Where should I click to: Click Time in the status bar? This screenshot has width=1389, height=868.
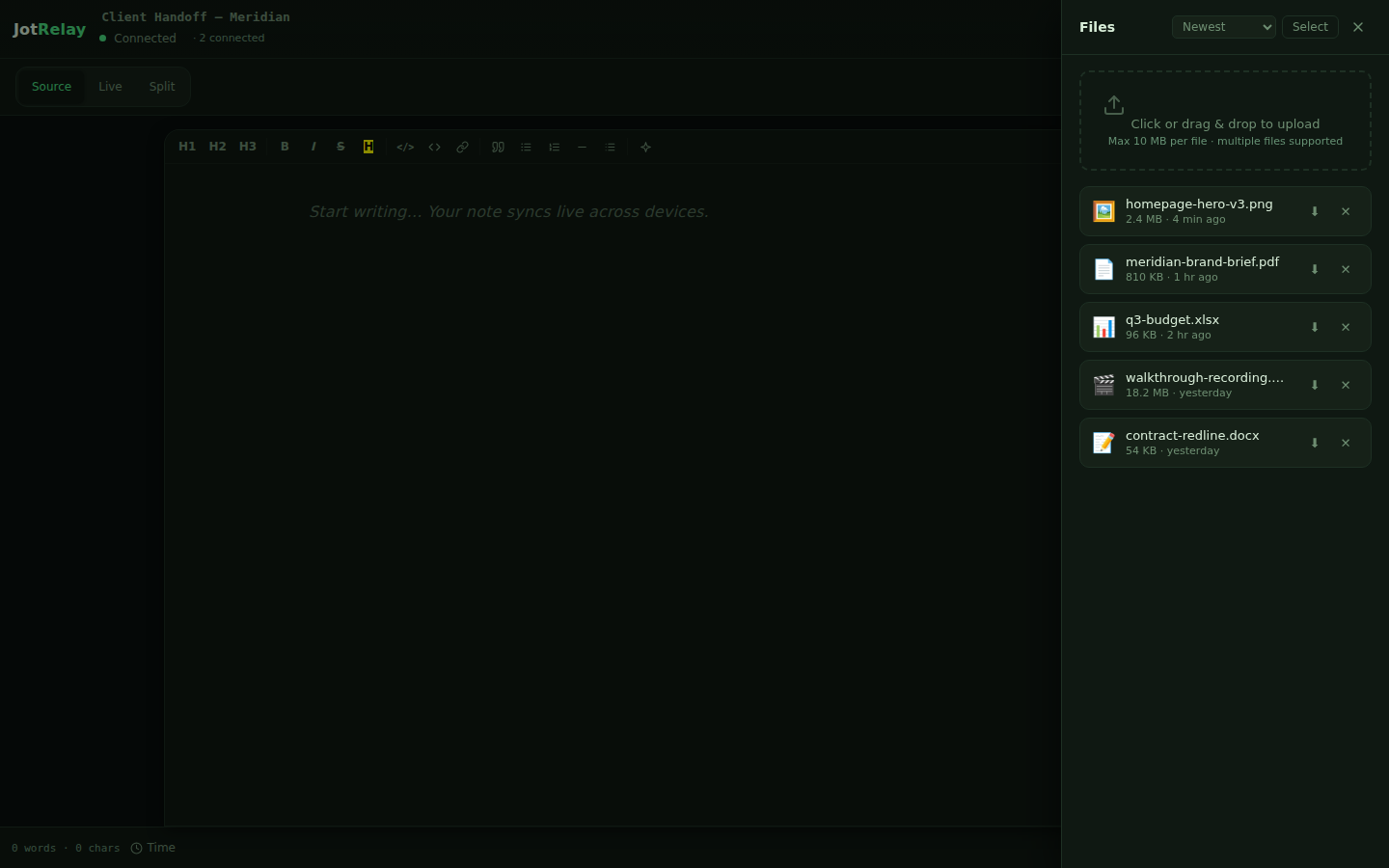tap(153, 848)
